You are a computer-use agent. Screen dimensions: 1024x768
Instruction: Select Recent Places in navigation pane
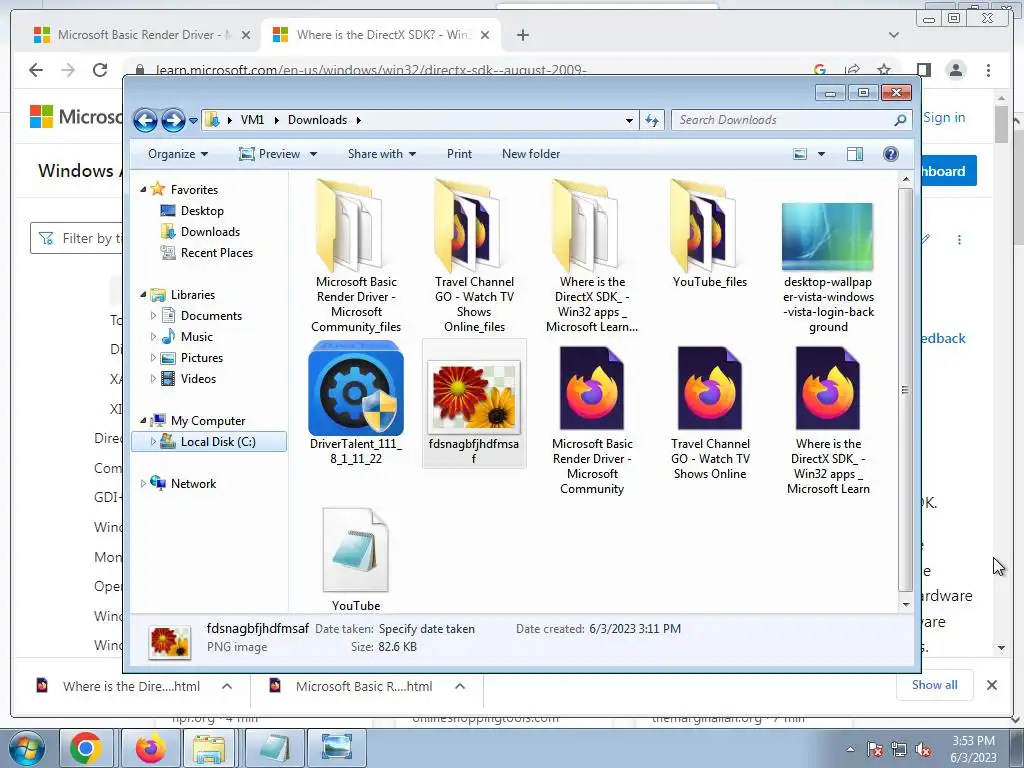pos(217,253)
